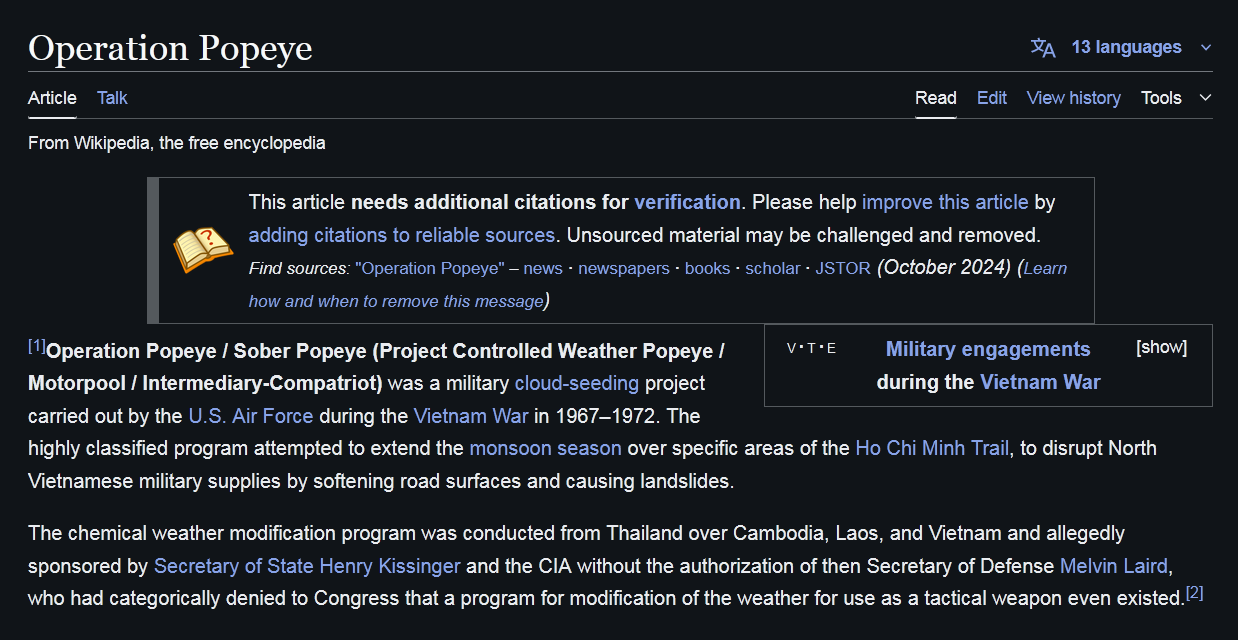Open the Talk tab
The height and width of the screenshot is (640, 1238).
pos(112,98)
